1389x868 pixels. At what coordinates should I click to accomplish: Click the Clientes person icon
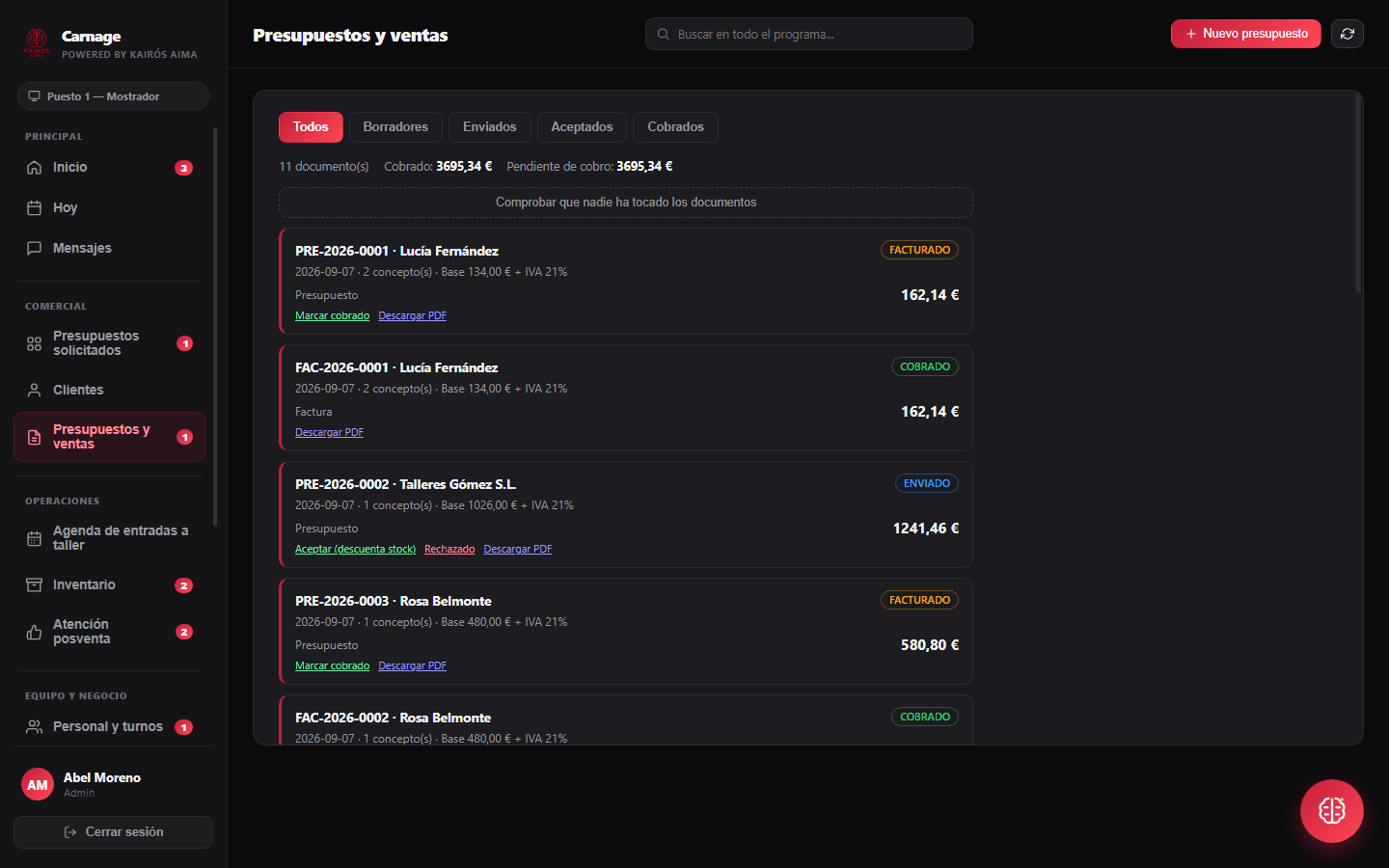coord(34,391)
